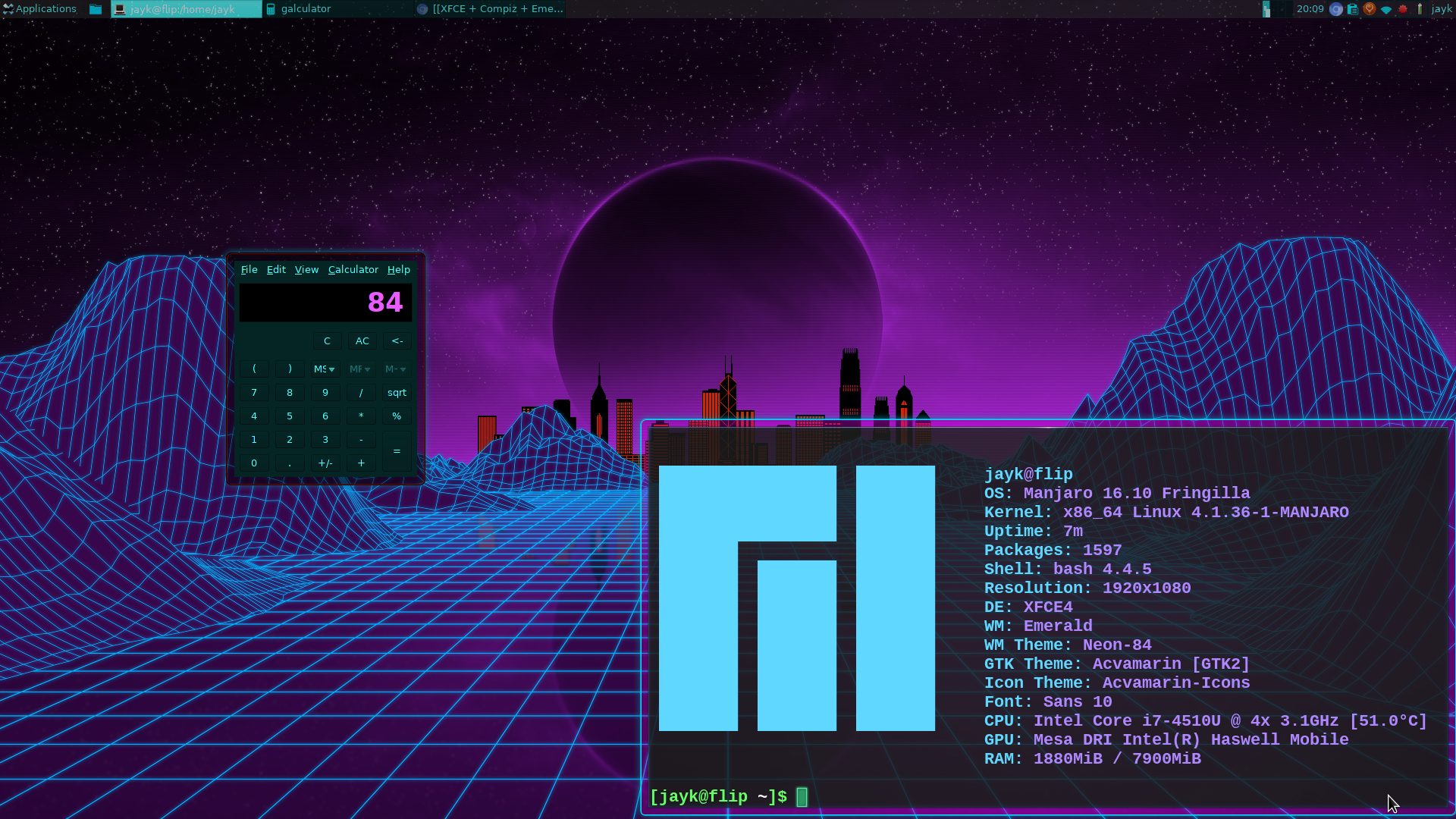The height and width of the screenshot is (819, 1456).
Task: Click the divide / key
Action: tap(361, 392)
